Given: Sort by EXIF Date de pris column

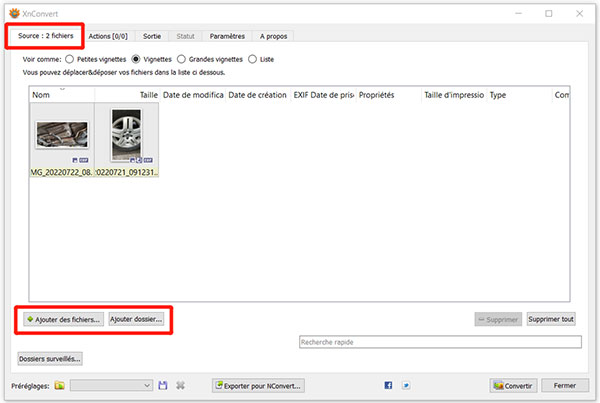Looking at the screenshot, I should tap(324, 95).
